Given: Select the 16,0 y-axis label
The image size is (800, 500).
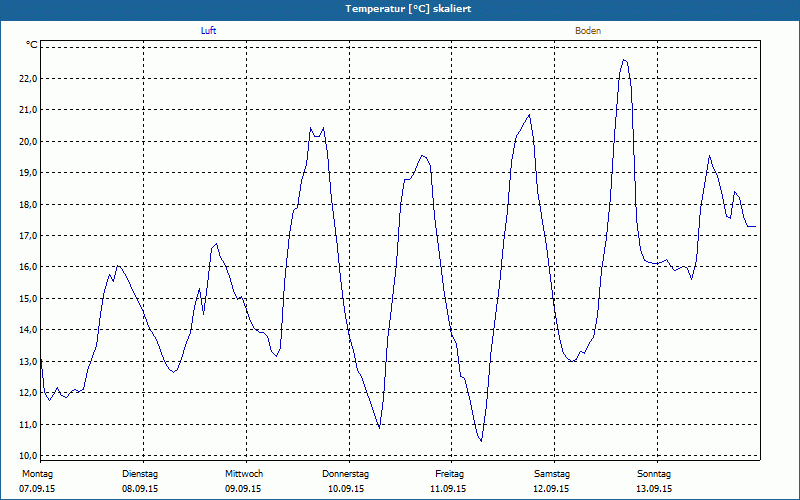Looking at the screenshot, I should point(28,267).
